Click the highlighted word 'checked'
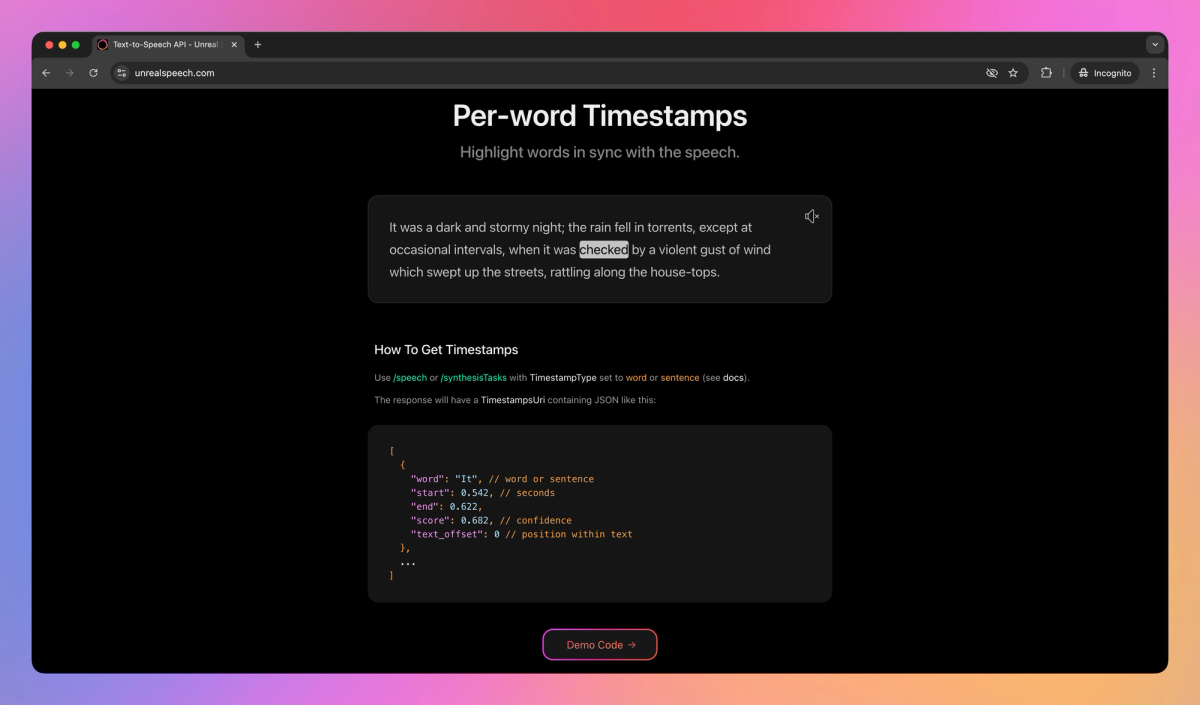Screen dimensions: 1200x705 click(604, 250)
